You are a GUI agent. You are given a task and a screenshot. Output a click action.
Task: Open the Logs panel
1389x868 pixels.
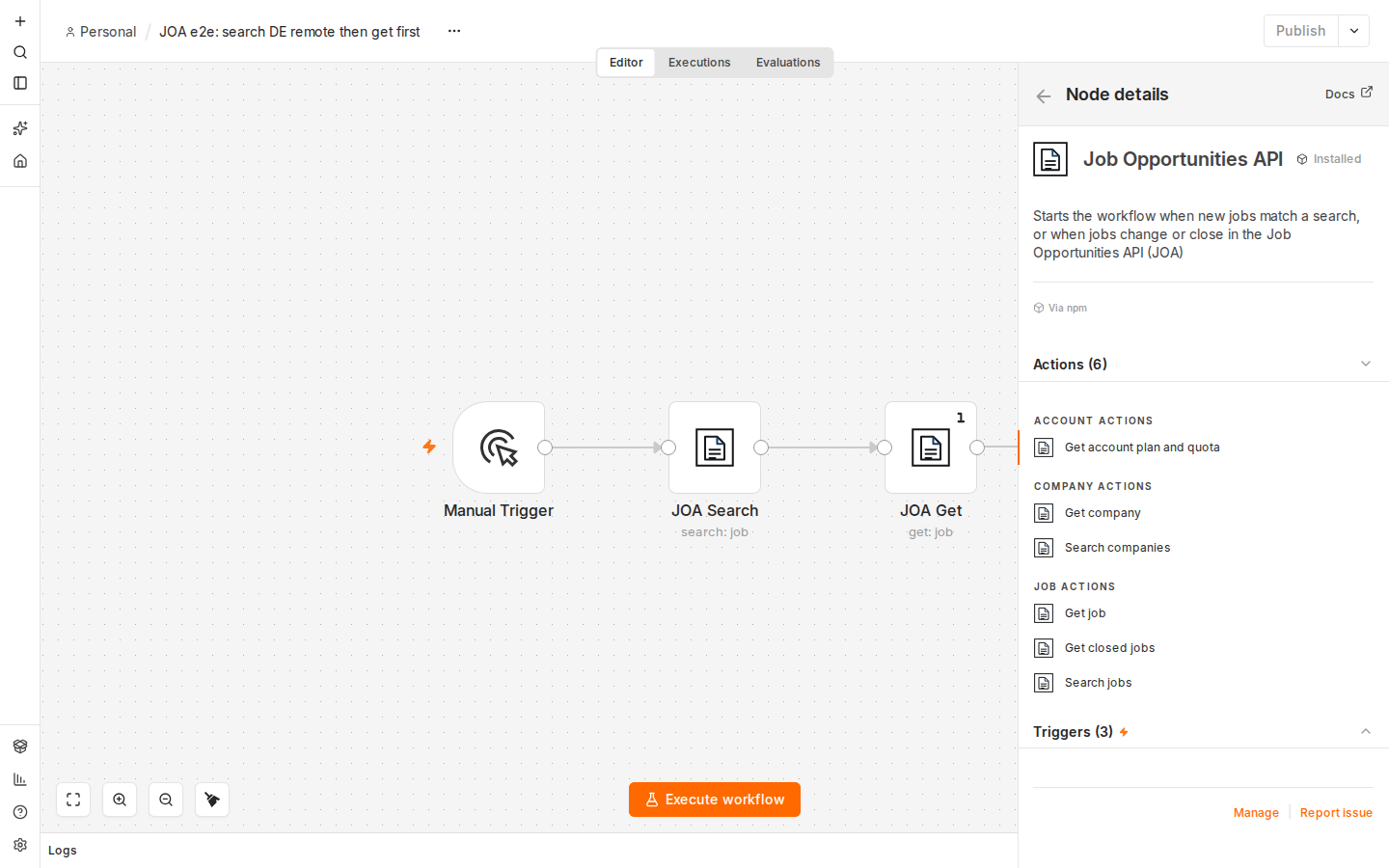click(63, 851)
